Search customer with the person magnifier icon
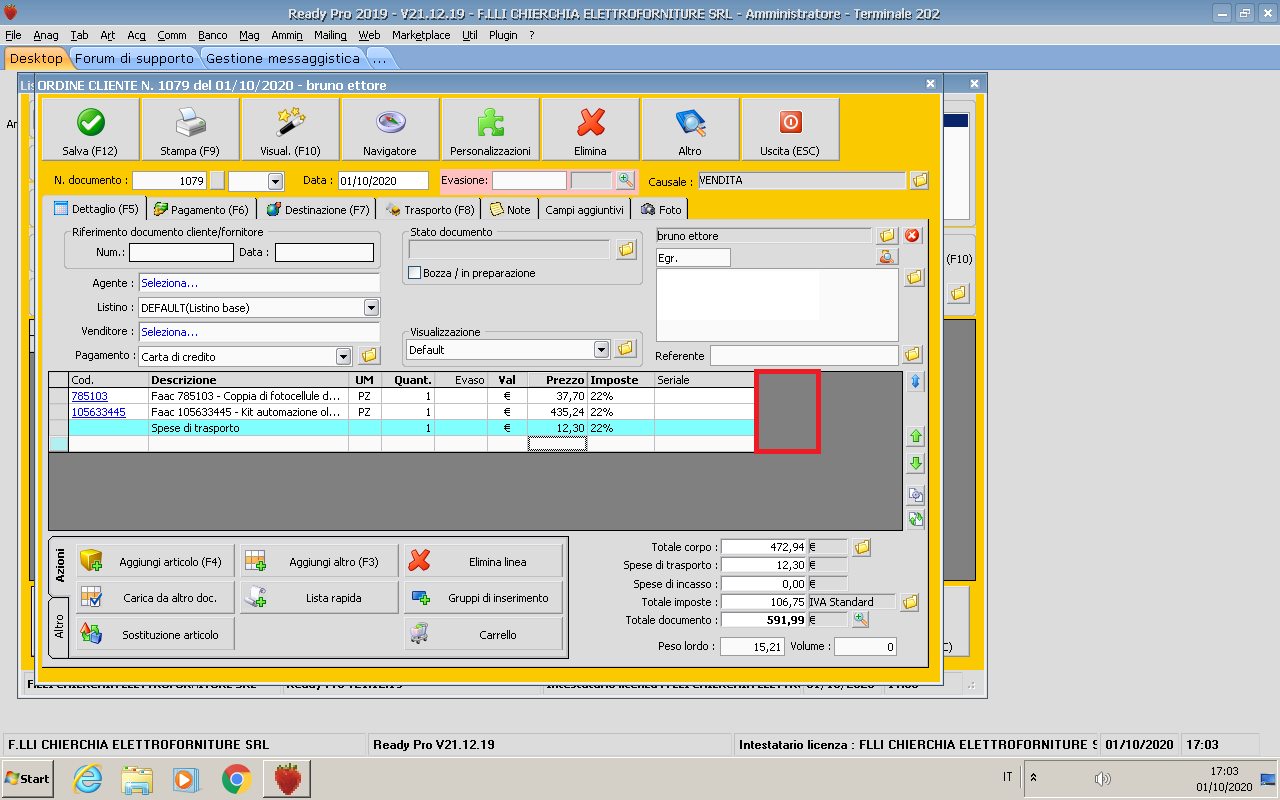Viewport: 1280px width, 800px height. [887, 257]
